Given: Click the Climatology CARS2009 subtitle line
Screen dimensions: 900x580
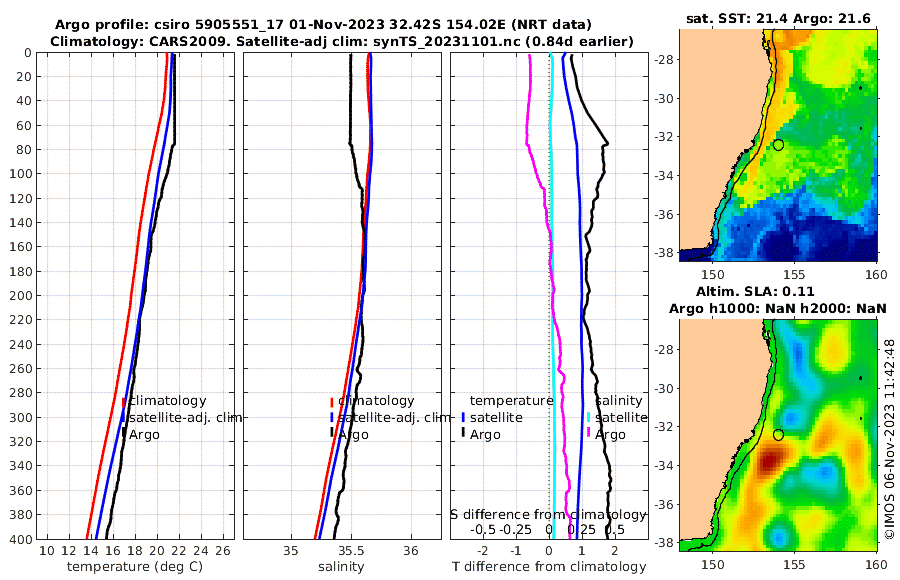Looking at the screenshot, I should pos(342,41).
